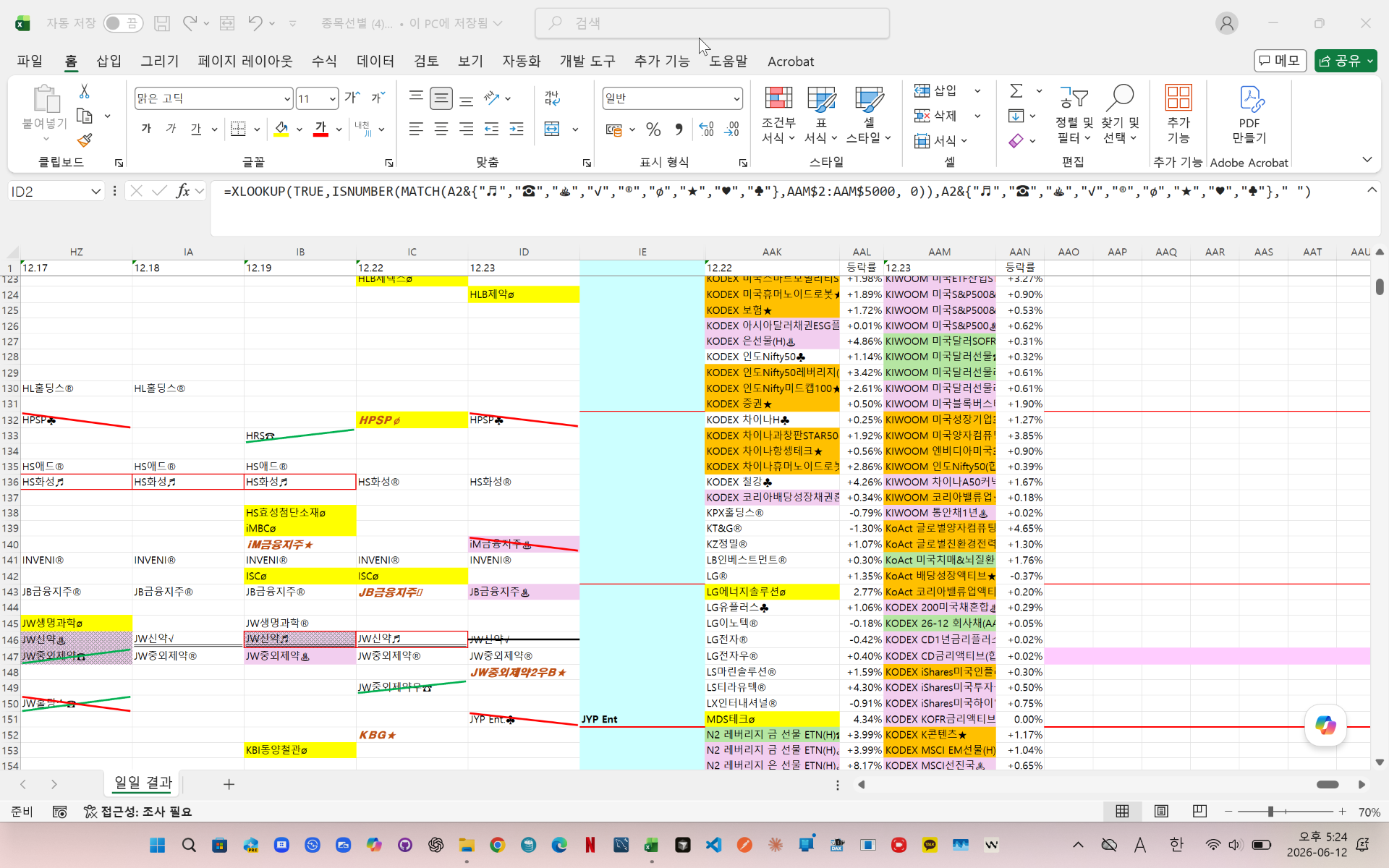Click the Insert Function fx icon
The height and width of the screenshot is (868, 1389).
coord(183,191)
